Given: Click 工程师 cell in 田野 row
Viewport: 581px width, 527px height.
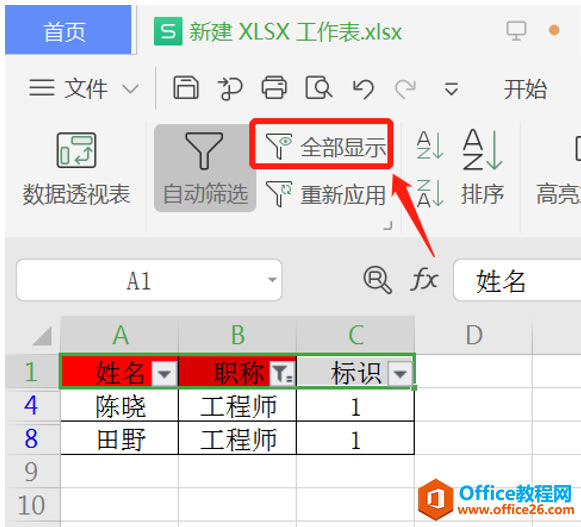Looking at the screenshot, I should tap(238, 438).
